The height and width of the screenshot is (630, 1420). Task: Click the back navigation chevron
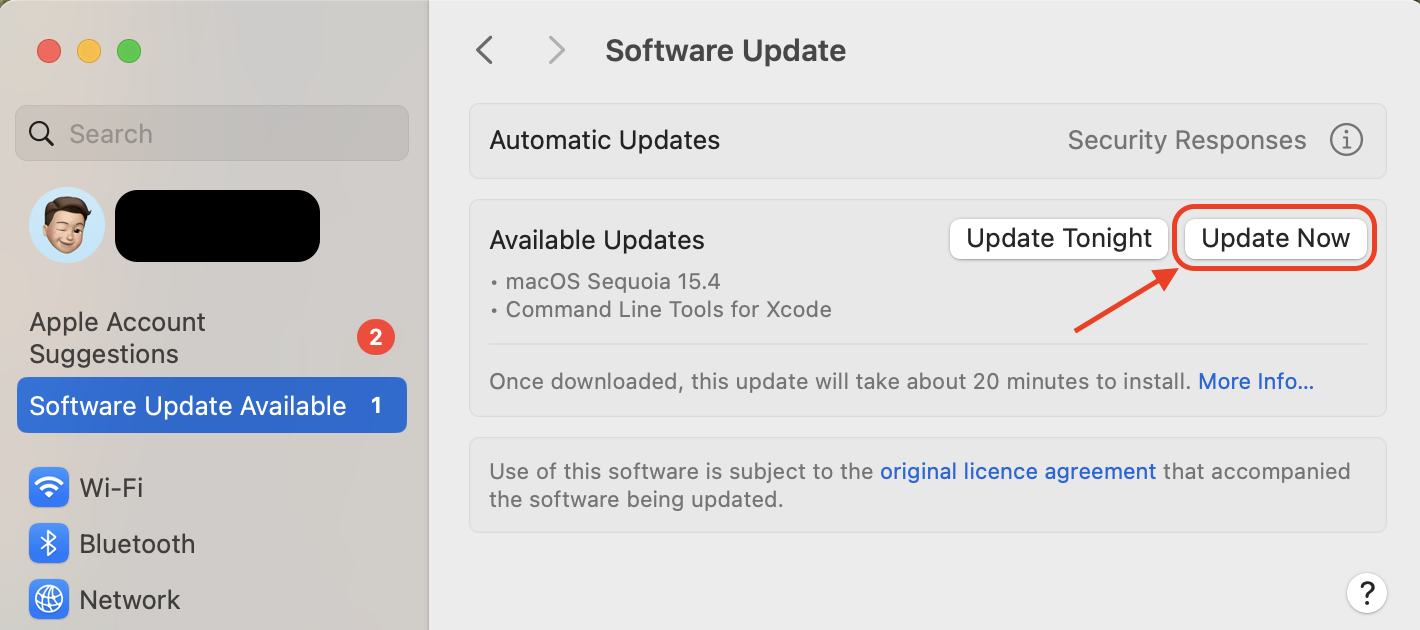(484, 50)
